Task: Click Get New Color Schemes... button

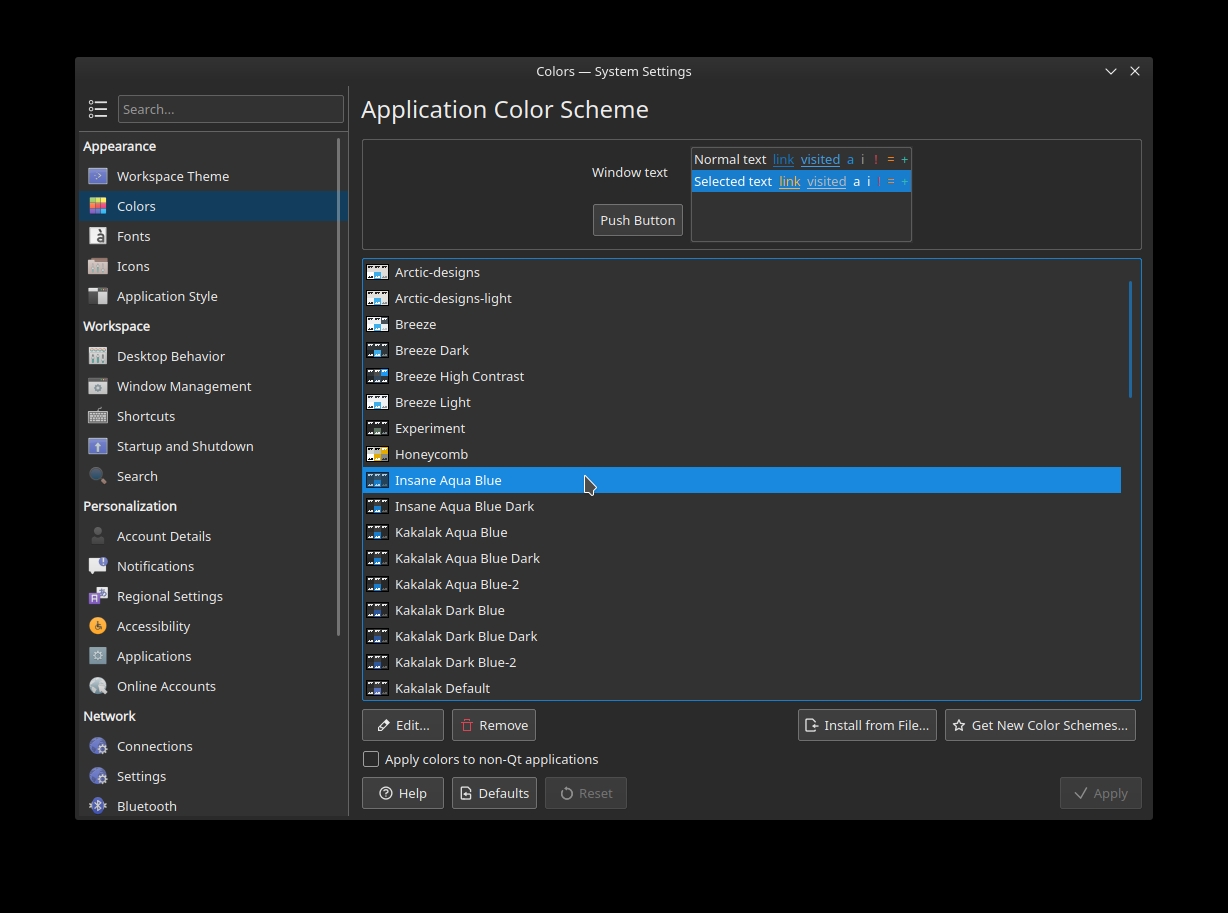Action: (1040, 725)
